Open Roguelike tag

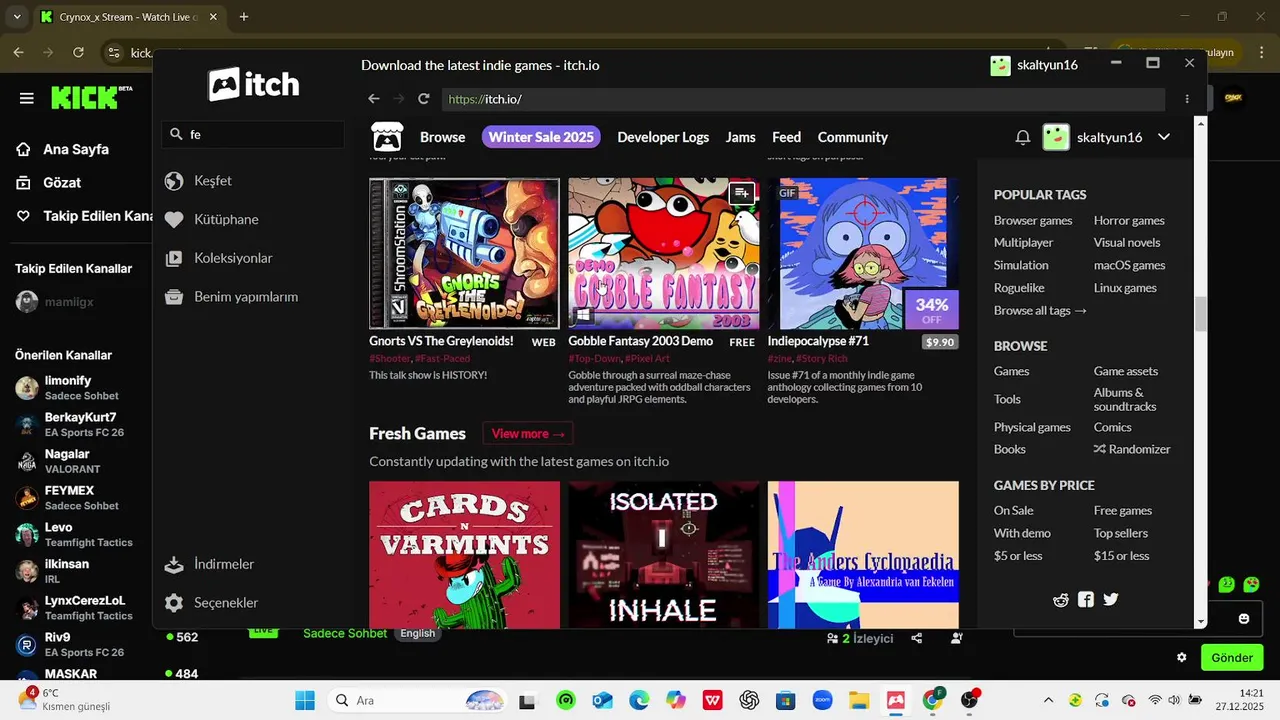[1019, 288]
